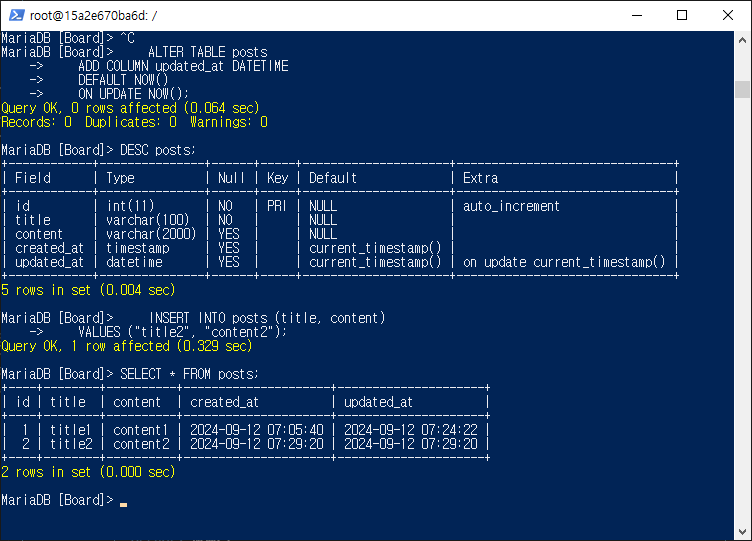
Task: Click the 'ALTER TABLE posts' command text
Action: click(208, 52)
